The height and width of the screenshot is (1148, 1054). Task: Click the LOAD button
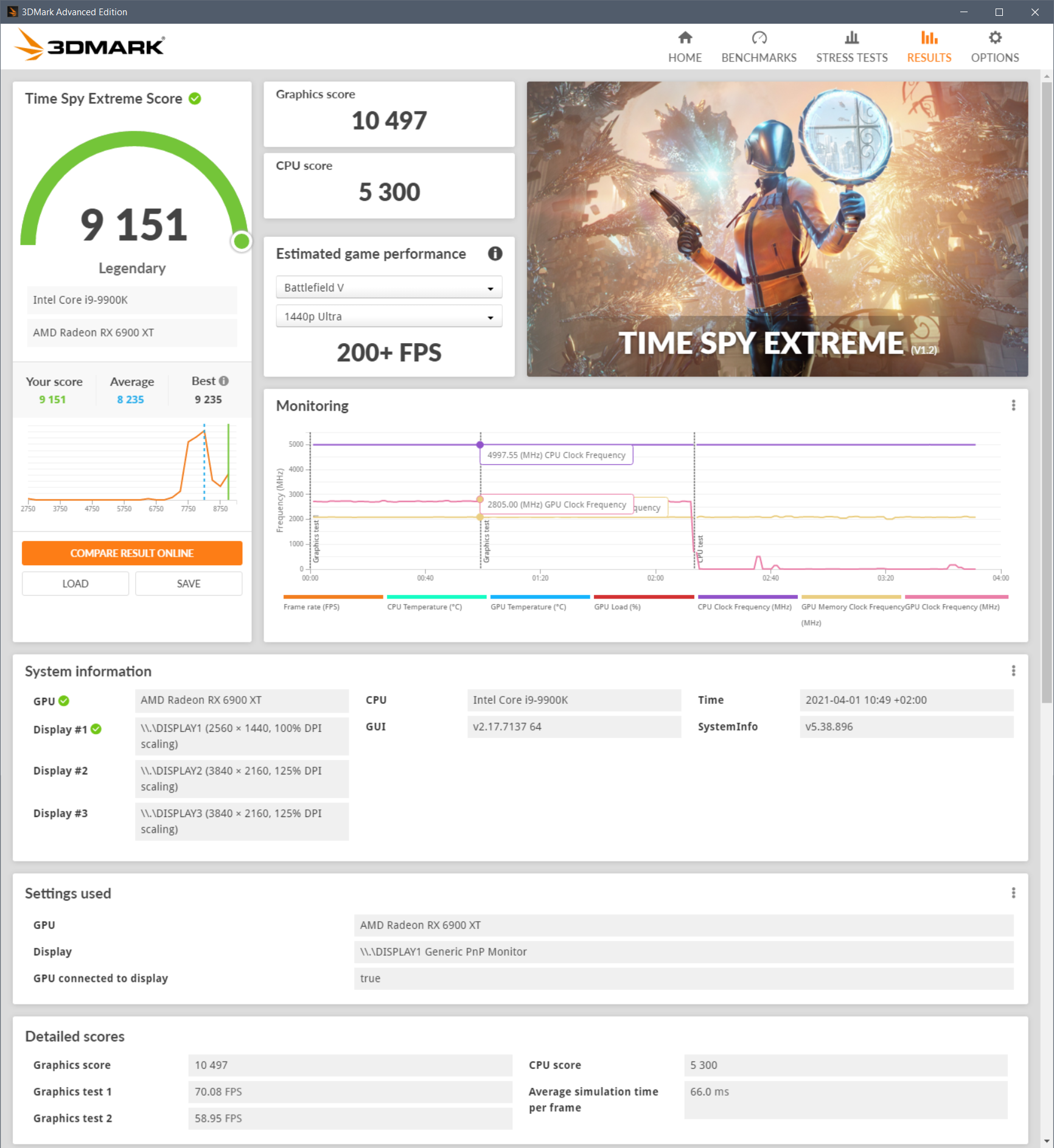click(75, 583)
